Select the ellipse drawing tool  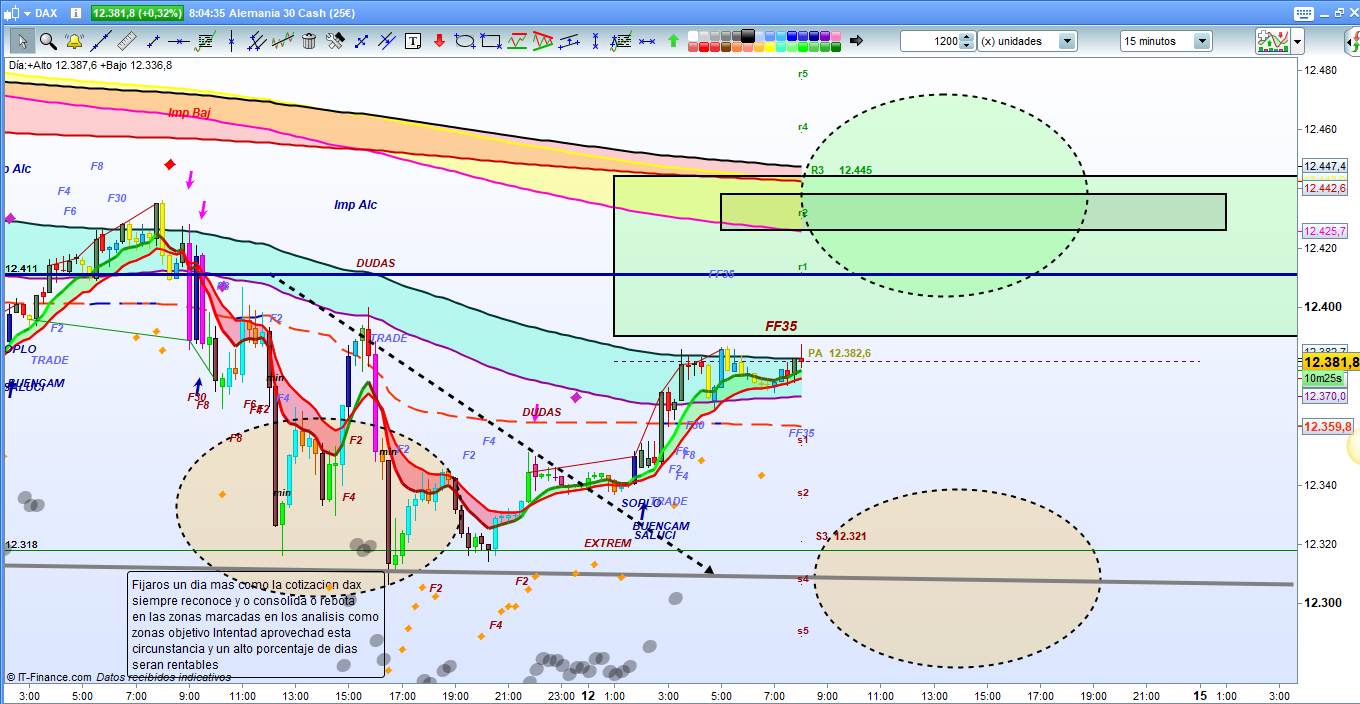tap(464, 41)
